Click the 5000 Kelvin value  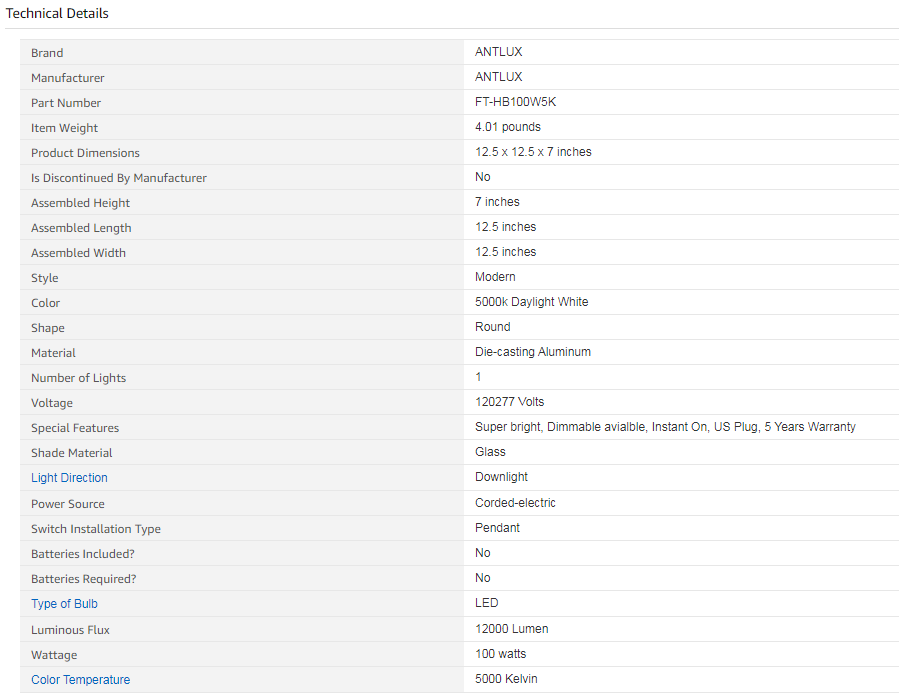[506, 679]
